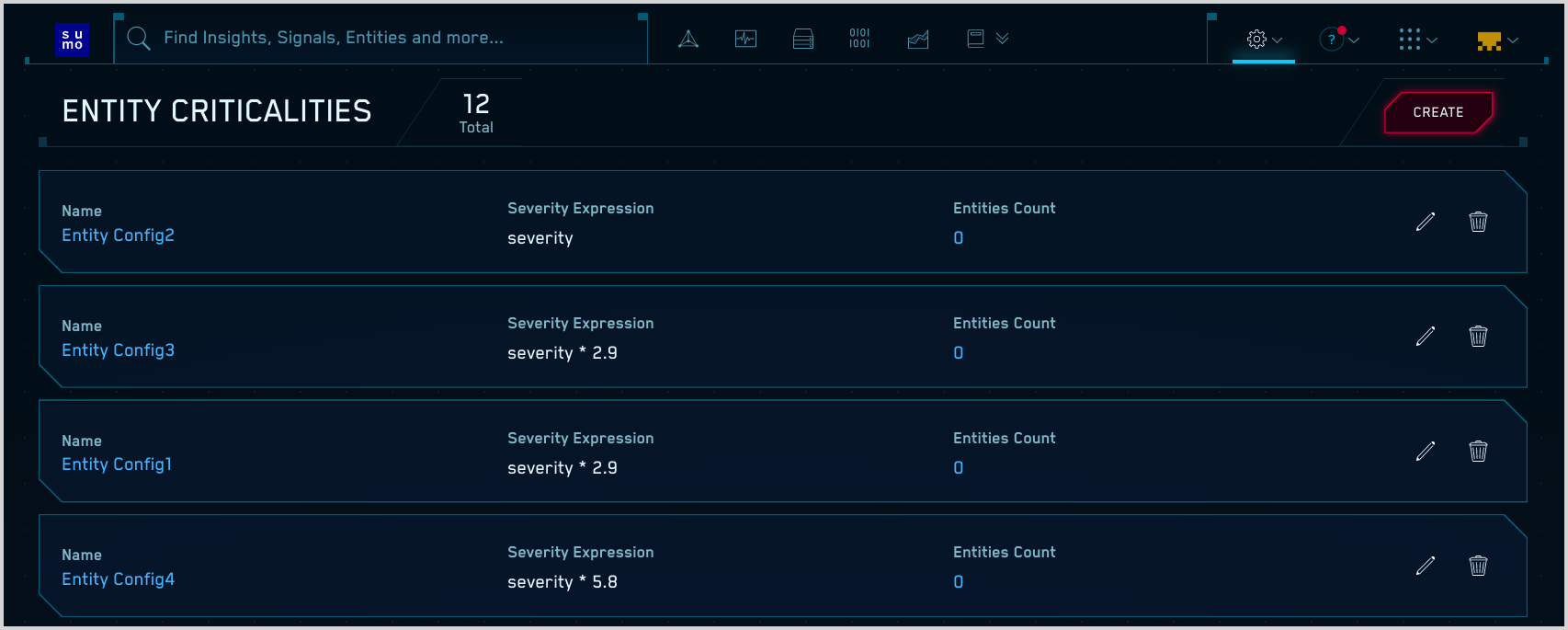Open the Entities stacked-drive icon in navbar
Image resolution: width=1568 pixels, height=630 pixels.
(x=802, y=39)
